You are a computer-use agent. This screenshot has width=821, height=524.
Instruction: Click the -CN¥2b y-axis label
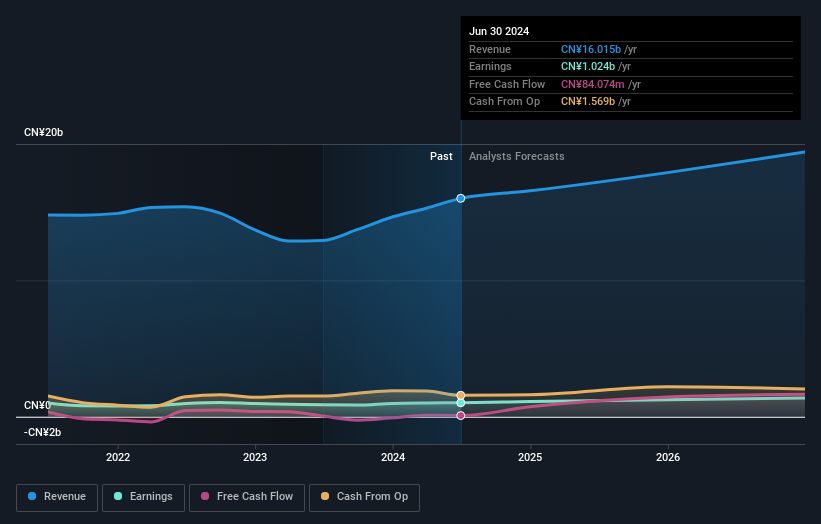click(x=42, y=432)
